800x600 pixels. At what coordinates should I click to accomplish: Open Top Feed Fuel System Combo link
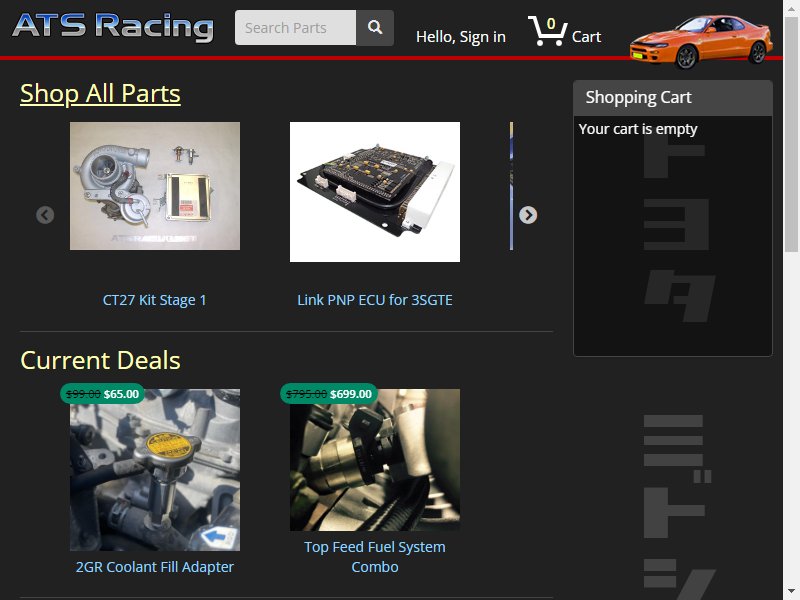pos(375,557)
